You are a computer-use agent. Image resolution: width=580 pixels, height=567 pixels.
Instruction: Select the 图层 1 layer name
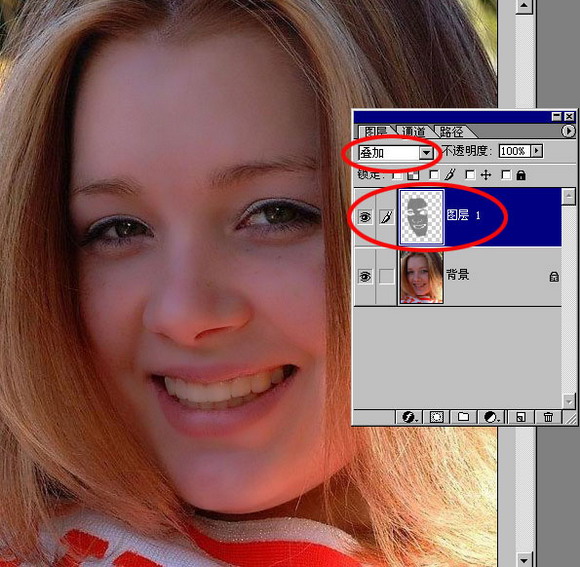coord(463,215)
